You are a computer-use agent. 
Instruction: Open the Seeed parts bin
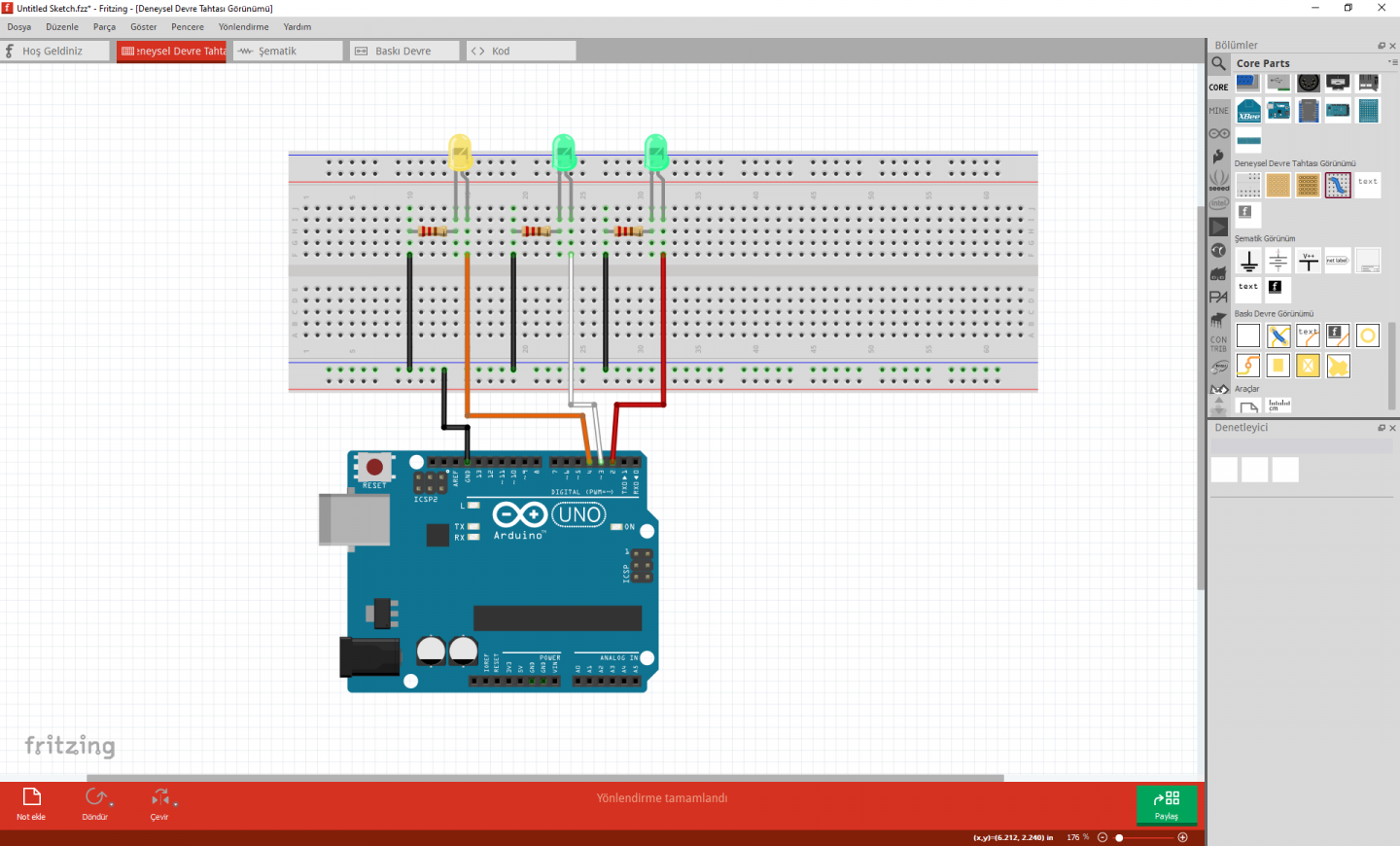[1218, 180]
